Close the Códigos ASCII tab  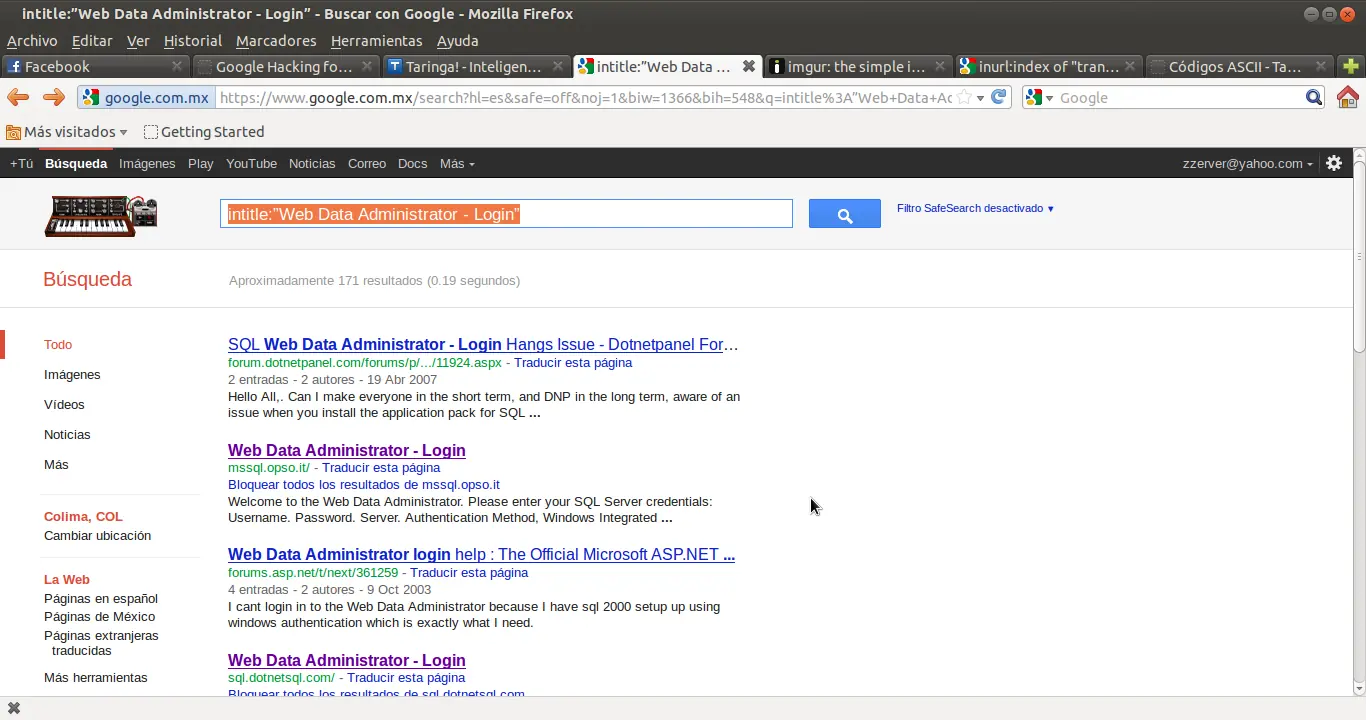tap(1320, 66)
